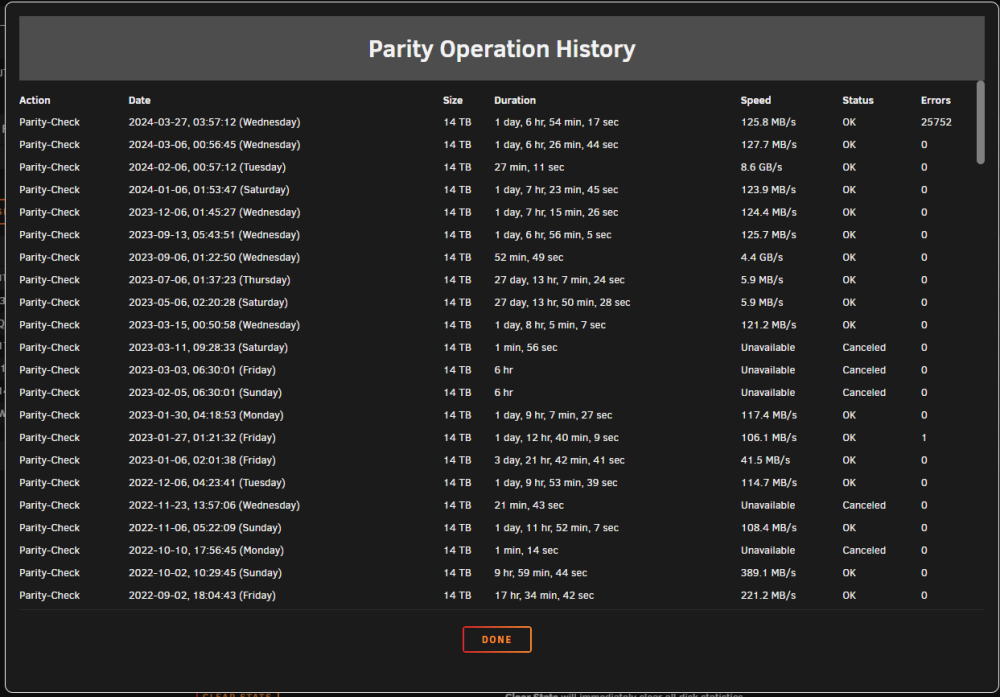Select date 2023-05-06, 02:20:28 (Saturday)

pyautogui.click(x=208, y=302)
